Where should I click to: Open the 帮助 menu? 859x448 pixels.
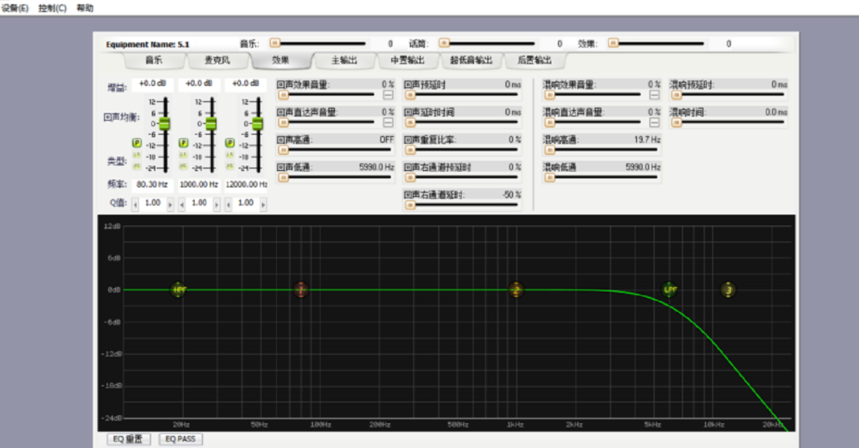pyautogui.click(x=85, y=8)
